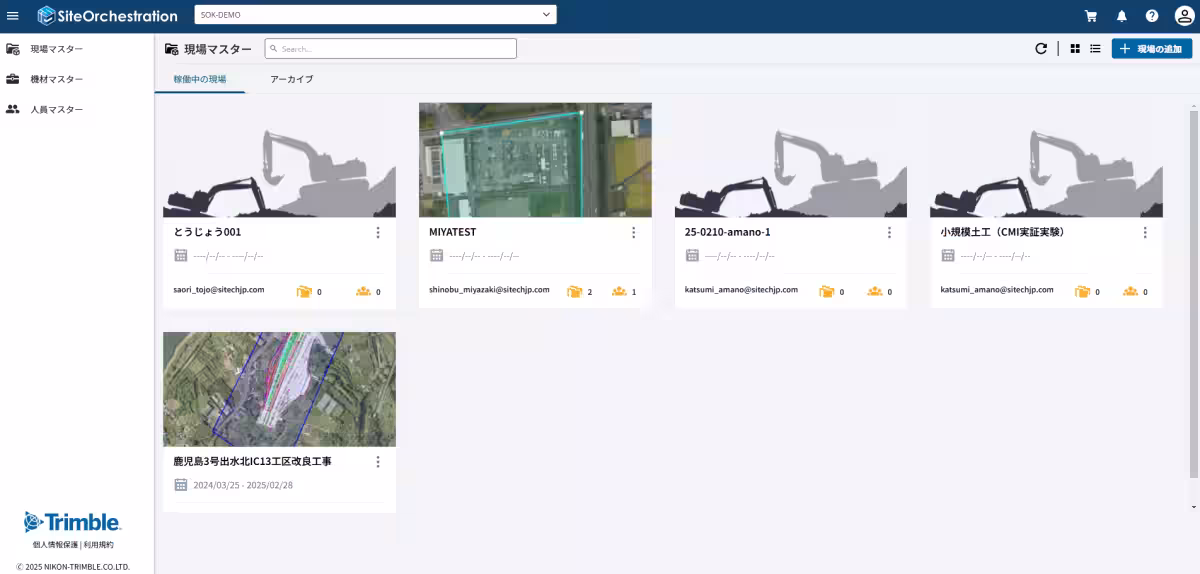The image size is (1200, 574).
Task: Open the hamburger menu icon
Action: pyautogui.click(x=13, y=16)
